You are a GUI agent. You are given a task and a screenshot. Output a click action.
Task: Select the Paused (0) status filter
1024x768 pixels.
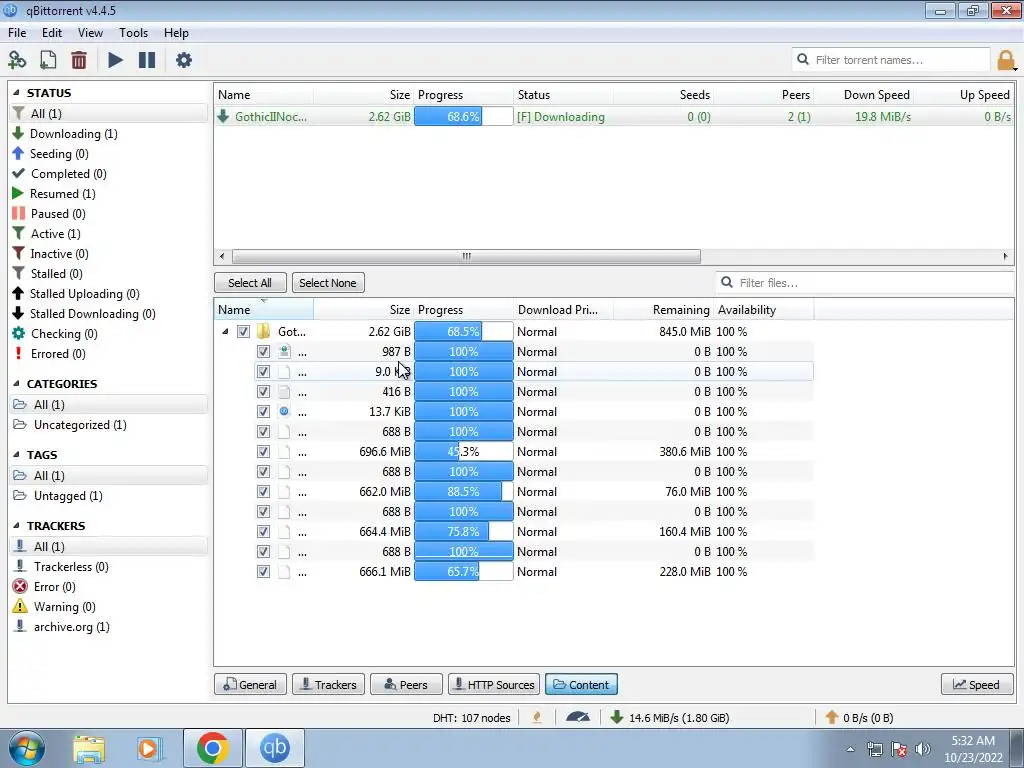point(57,214)
